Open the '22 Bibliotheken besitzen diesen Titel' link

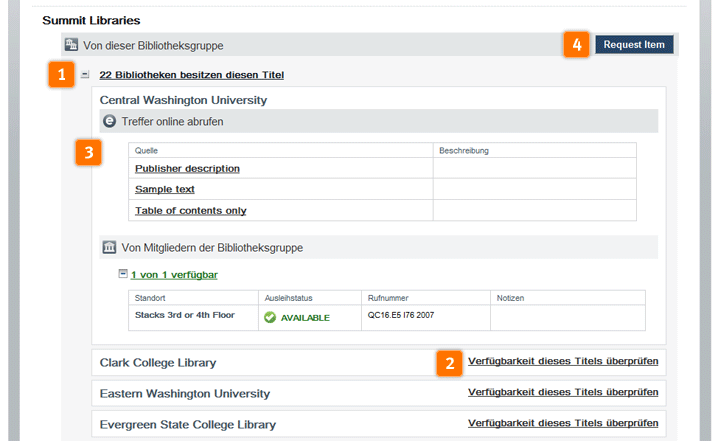coord(192,75)
